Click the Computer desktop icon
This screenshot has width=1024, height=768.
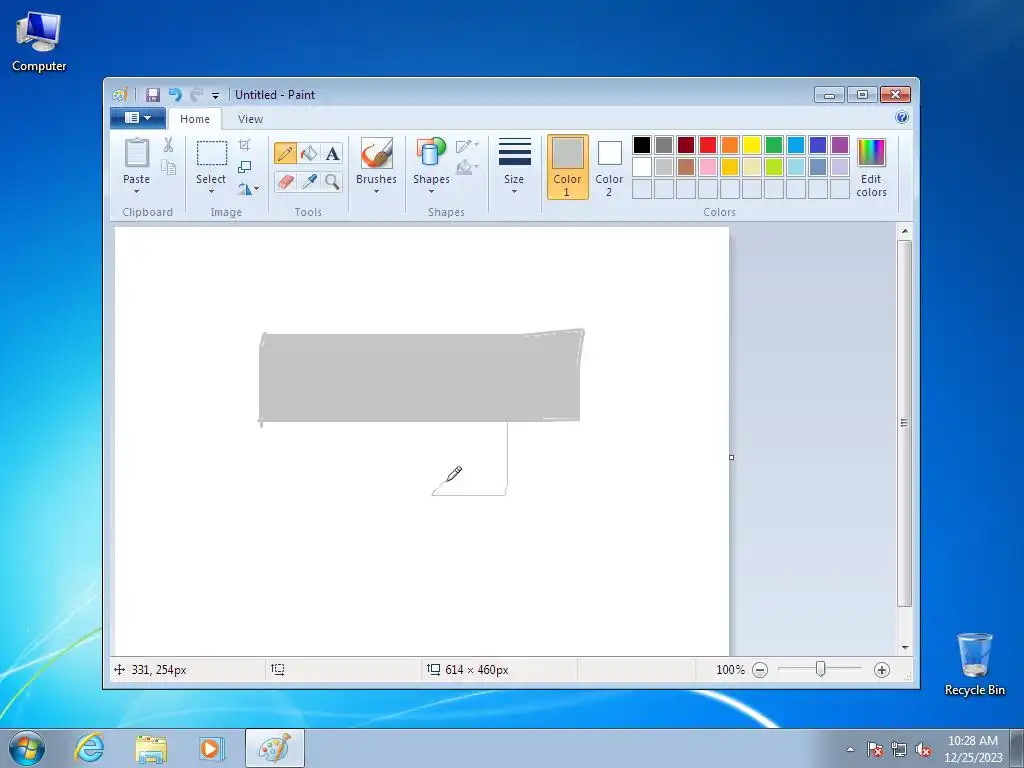click(39, 41)
